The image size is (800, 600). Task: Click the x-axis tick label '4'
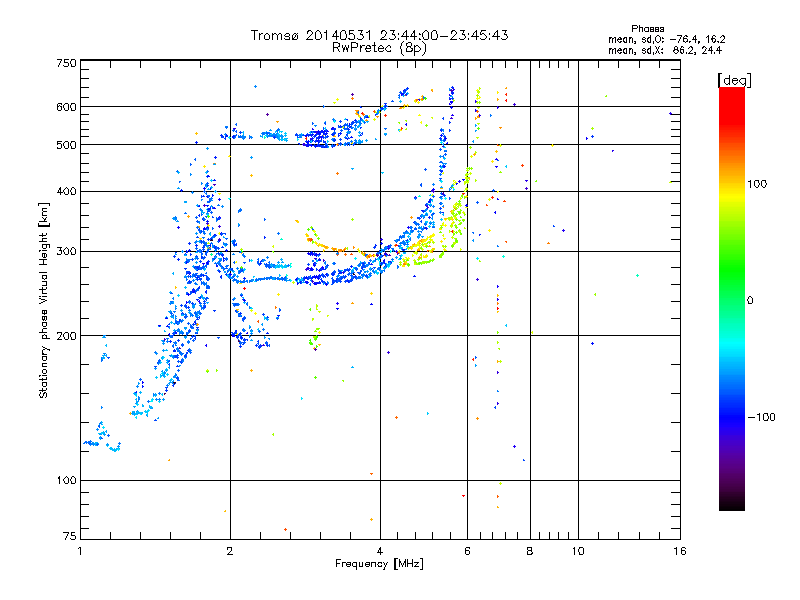click(x=380, y=551)
